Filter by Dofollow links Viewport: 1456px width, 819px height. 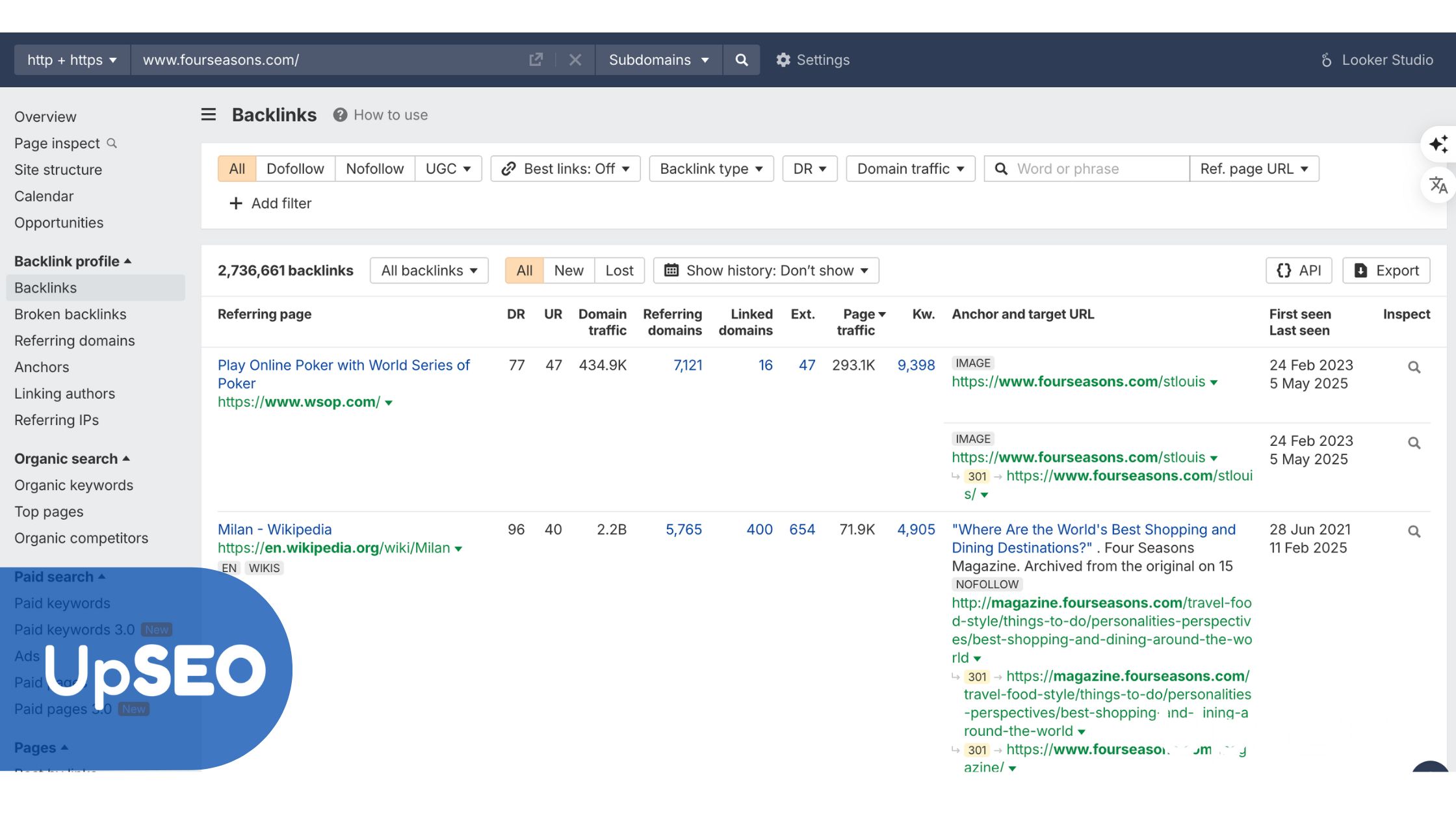[295, 169]
